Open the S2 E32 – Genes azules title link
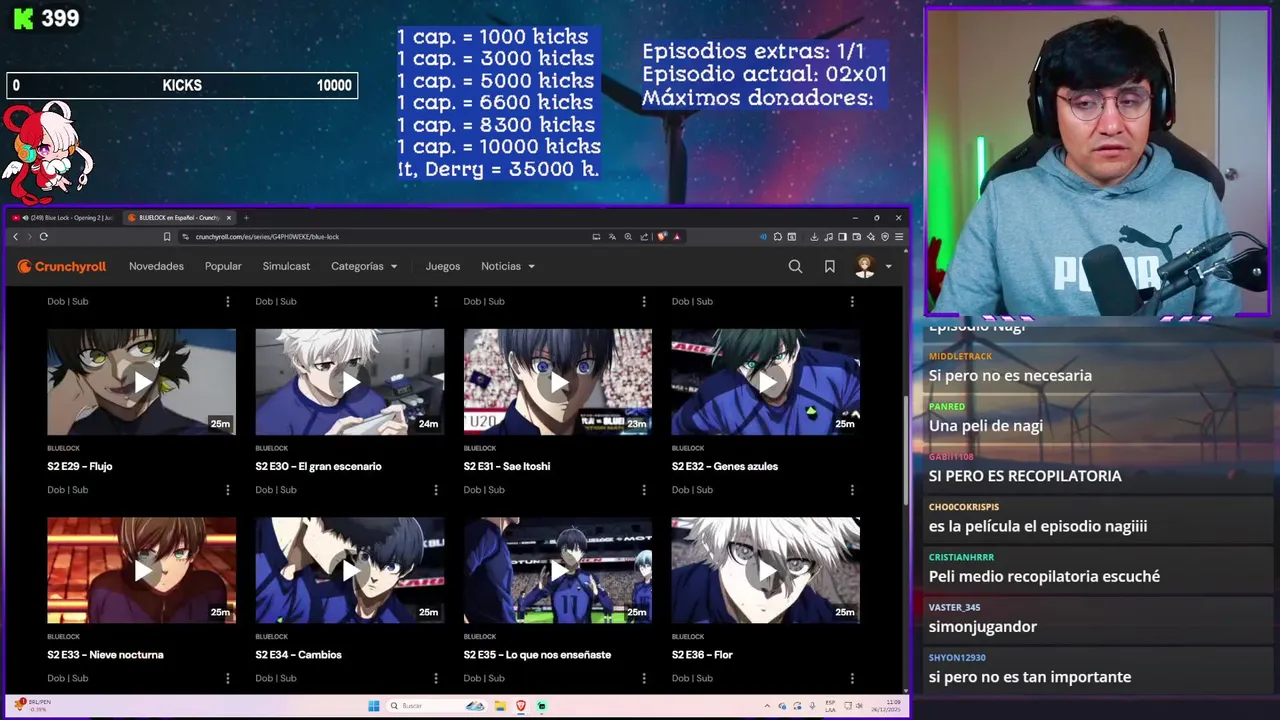Viewport: 1280px width, 720px height. point(725,466)
